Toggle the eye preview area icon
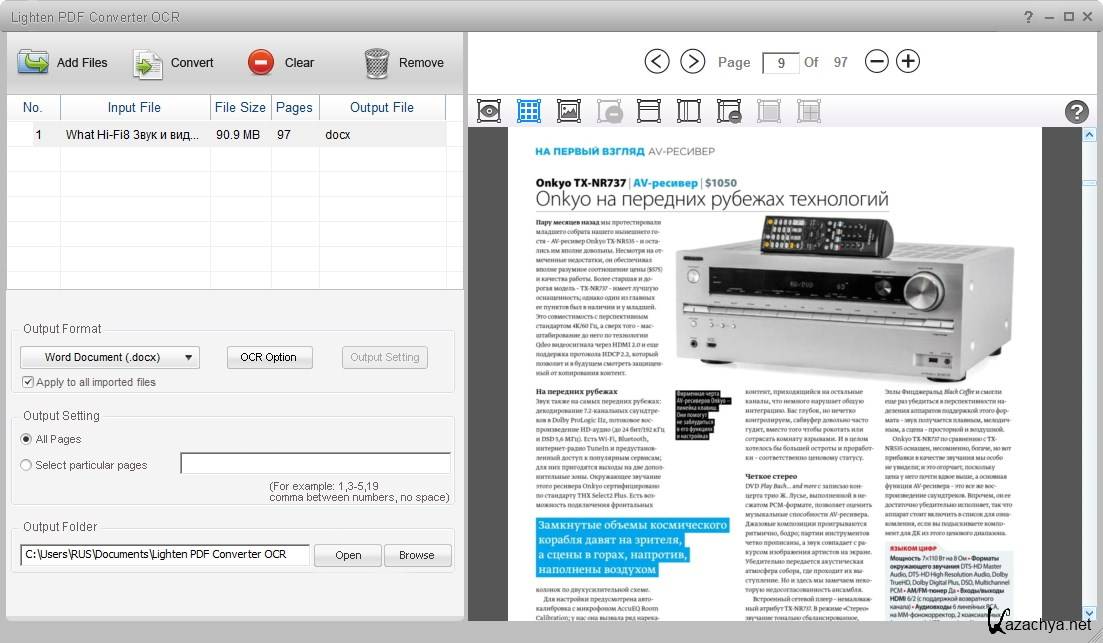 pyautogui.click(x=488, y=111)
